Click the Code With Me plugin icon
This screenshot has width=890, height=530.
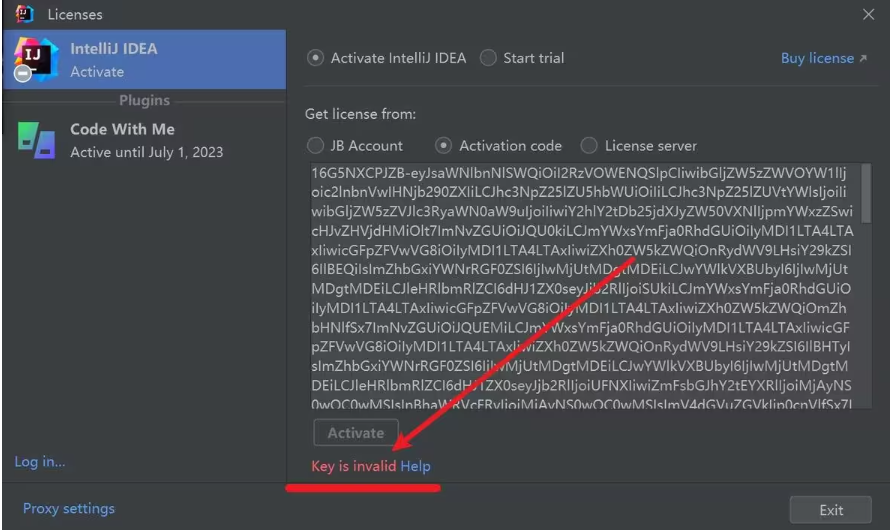(36, 140)
